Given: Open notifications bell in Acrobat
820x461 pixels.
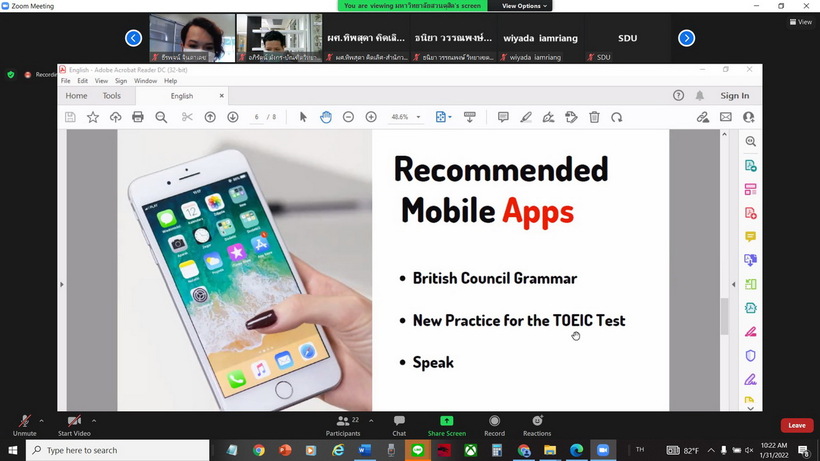Looking at the screenshot, I should 700,95.
